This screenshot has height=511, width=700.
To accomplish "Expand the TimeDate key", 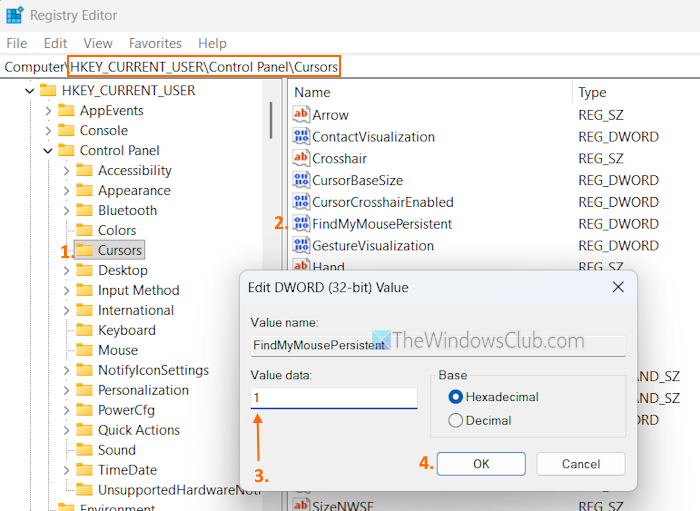I will (x=67, y=470).
